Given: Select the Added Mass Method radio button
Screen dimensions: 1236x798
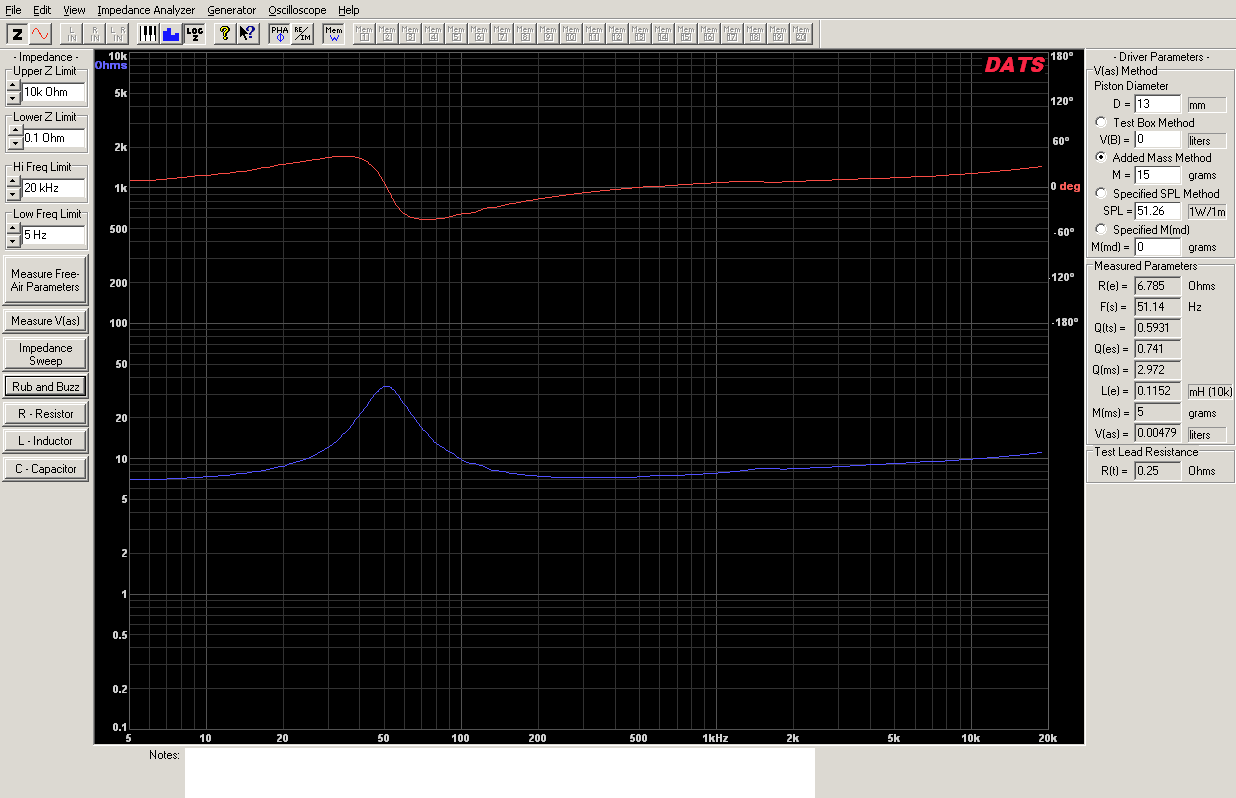Looking at the screenshot, I should (x=1102, y=158).
